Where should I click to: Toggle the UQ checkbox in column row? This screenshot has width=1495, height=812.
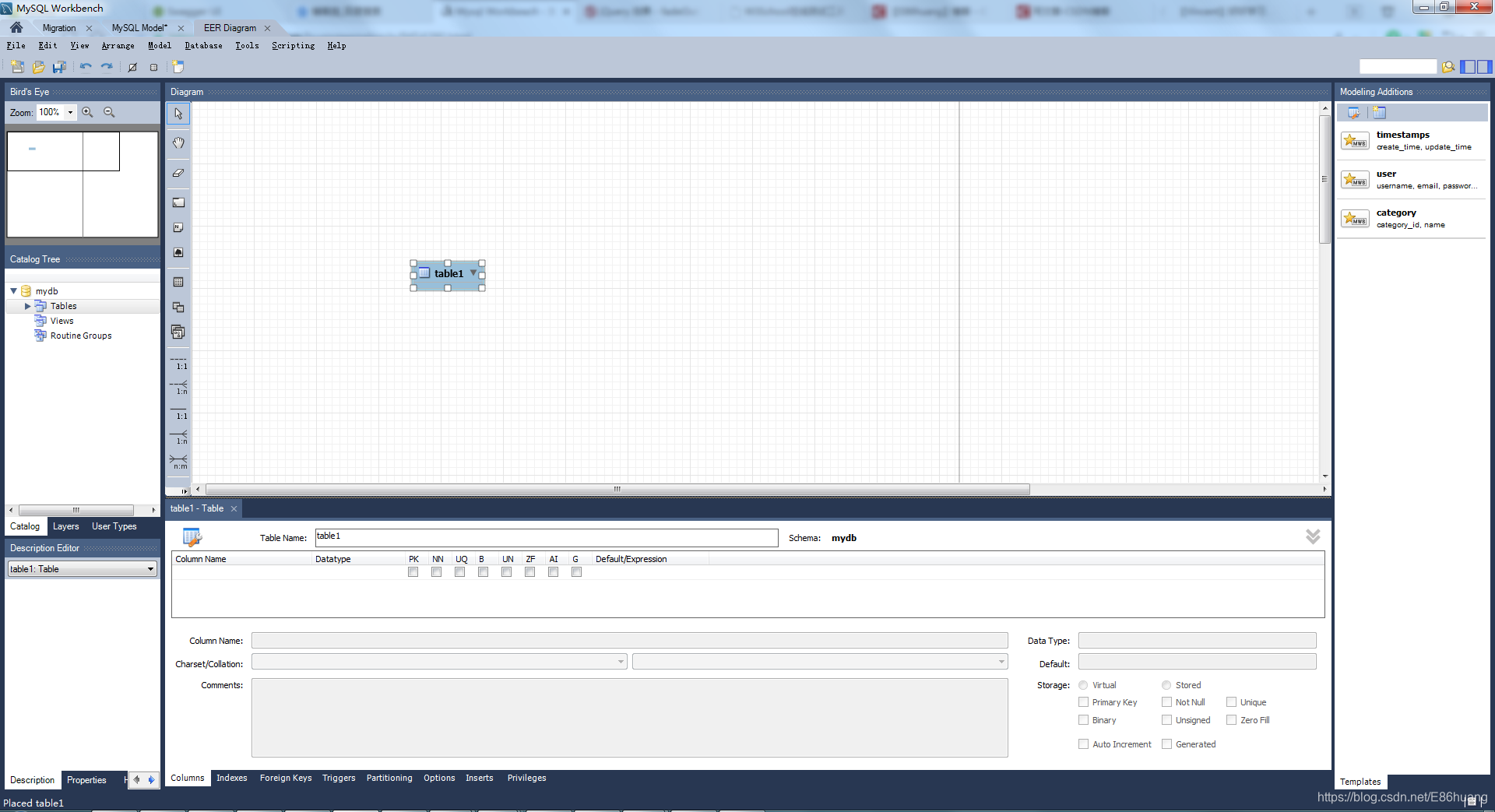(460, 572)
